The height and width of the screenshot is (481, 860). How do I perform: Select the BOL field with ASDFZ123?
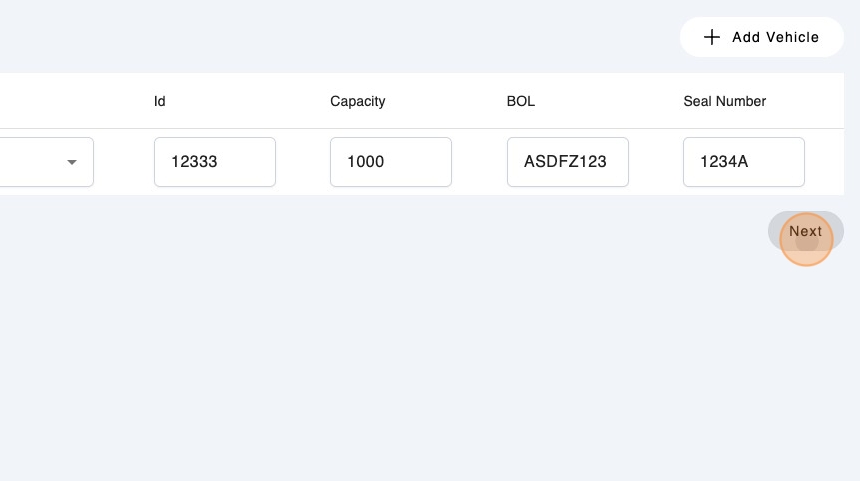567,162
